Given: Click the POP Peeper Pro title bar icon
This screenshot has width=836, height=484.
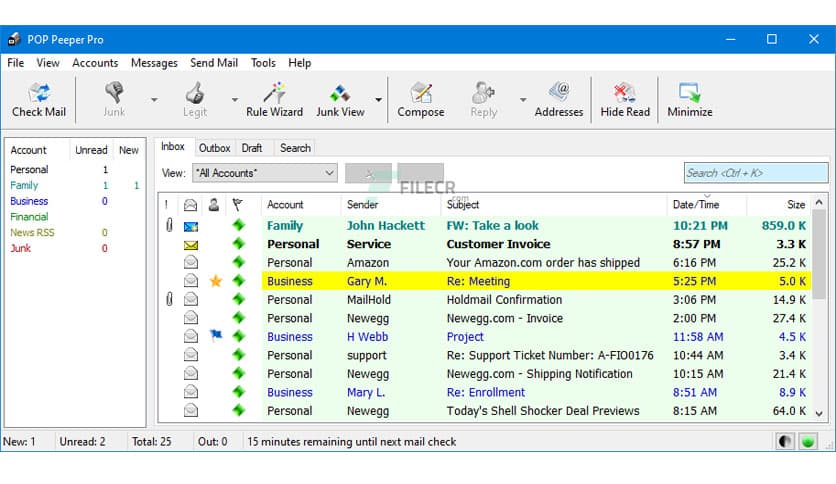Looking at the screenshot, I should [x=14, y=39].
